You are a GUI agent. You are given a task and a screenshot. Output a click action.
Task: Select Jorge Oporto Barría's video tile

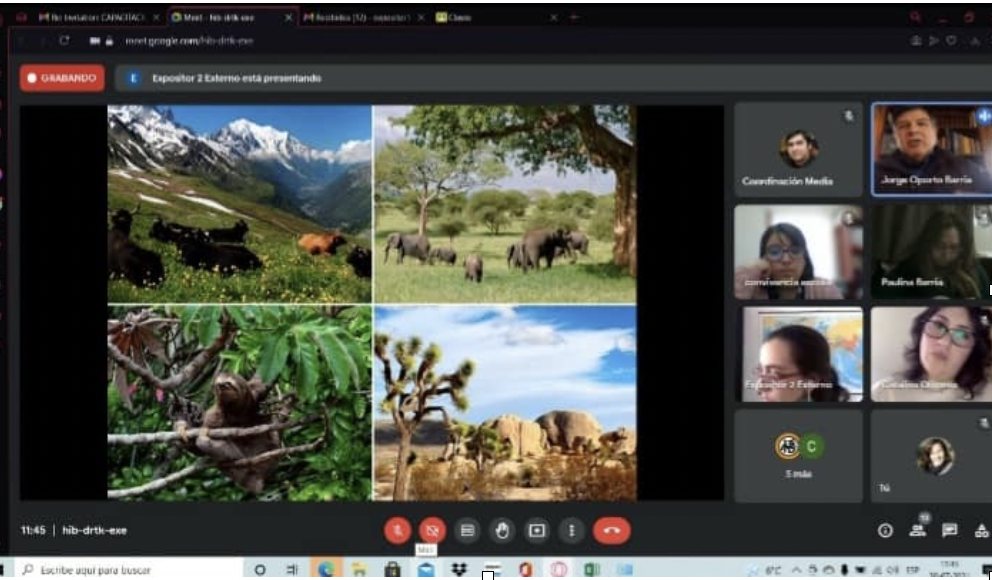click(929, 149)
